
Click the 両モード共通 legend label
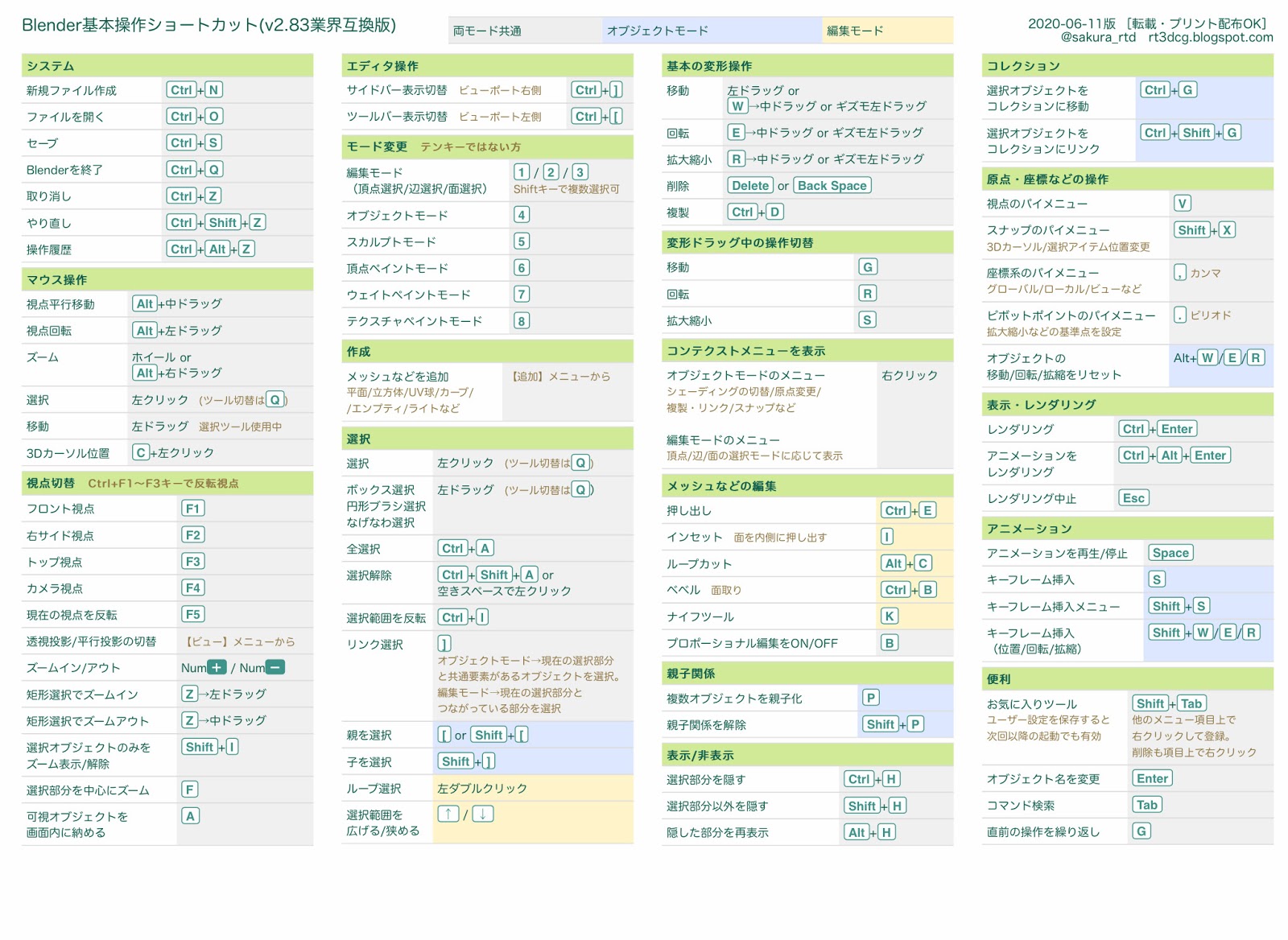tap(487, 31)
